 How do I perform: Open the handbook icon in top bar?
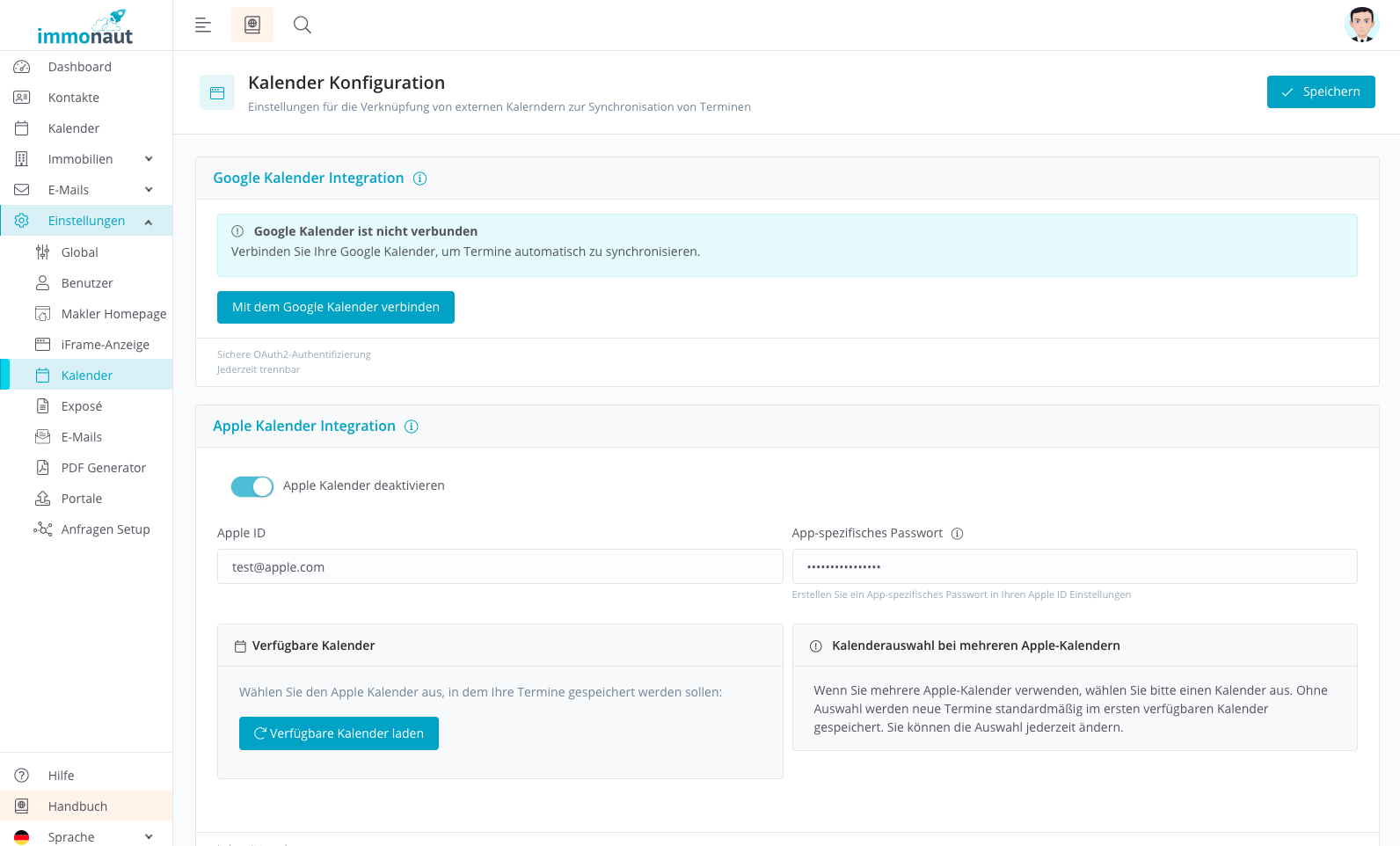point(252,25)
